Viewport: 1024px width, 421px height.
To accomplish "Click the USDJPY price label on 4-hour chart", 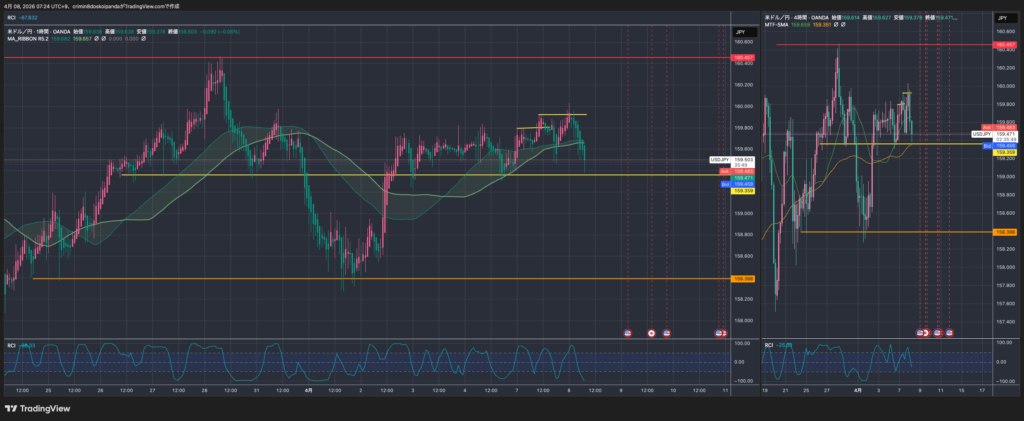I will point(985,133).
